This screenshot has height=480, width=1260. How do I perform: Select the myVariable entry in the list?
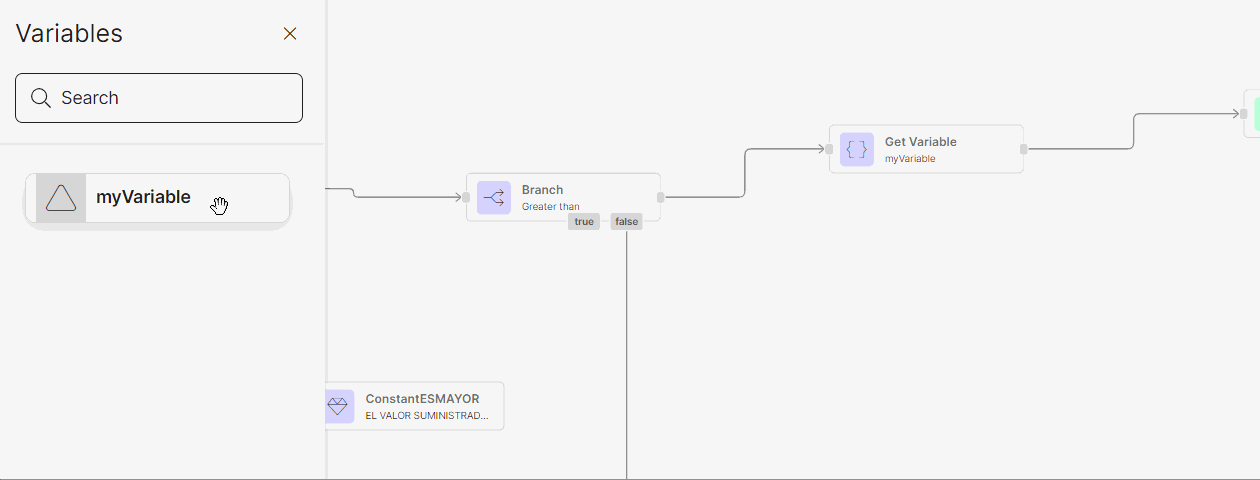[143, 198]
